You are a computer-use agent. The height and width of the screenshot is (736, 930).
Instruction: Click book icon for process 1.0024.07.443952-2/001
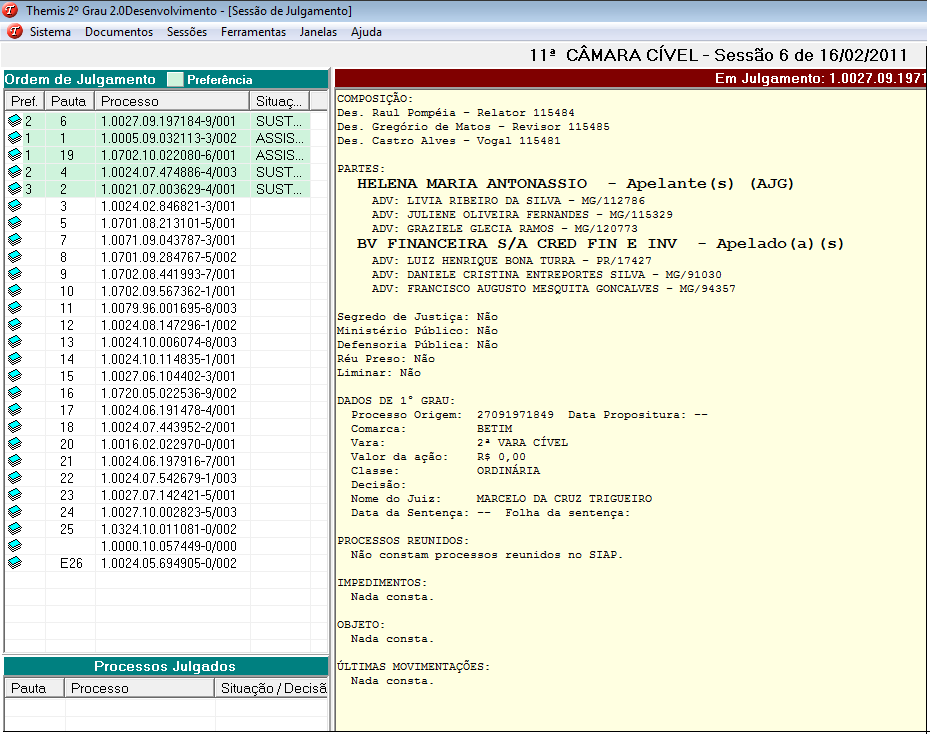pyautogui.click(x=15, y=427)
